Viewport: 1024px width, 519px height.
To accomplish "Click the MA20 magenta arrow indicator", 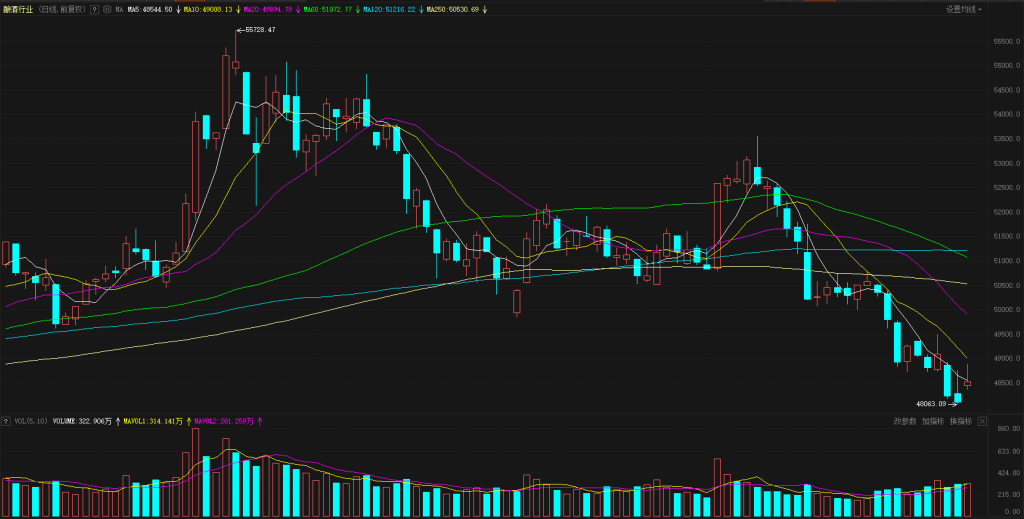I will (299, 9).
